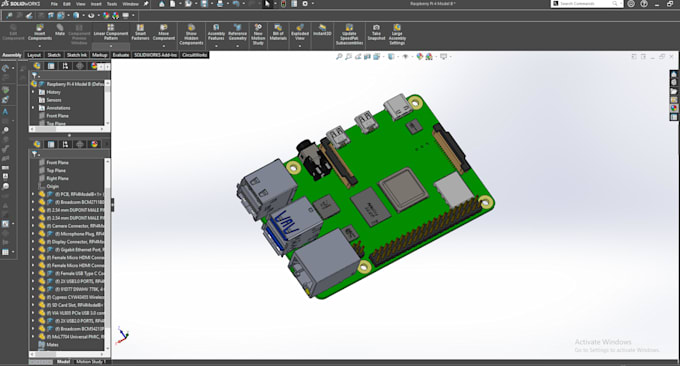Open Move Component dropdown arrow

[x=163, y=46]
